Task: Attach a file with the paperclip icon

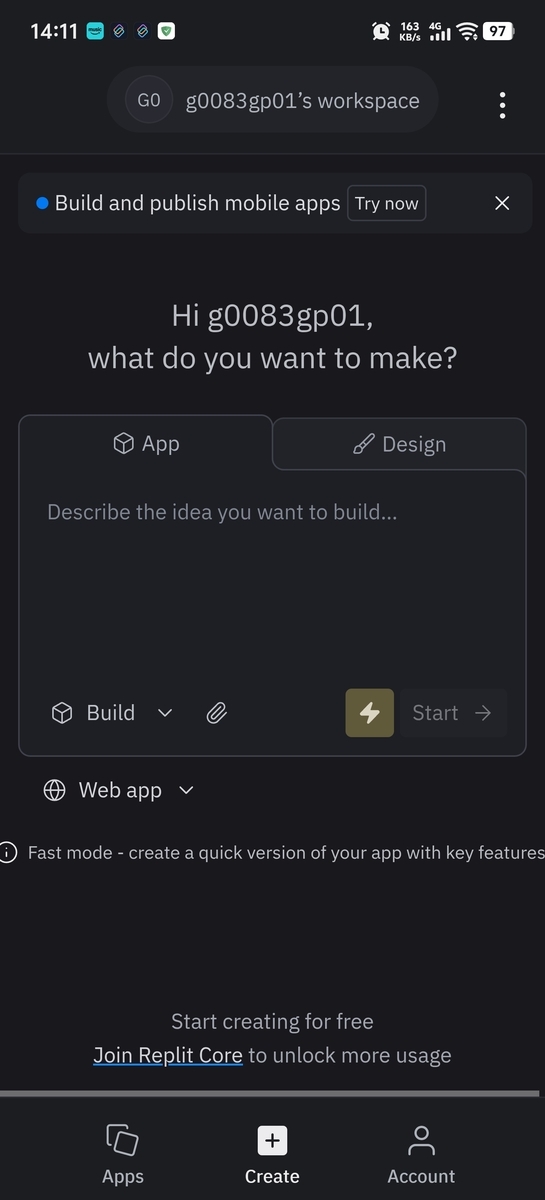Action: (217, 713)
